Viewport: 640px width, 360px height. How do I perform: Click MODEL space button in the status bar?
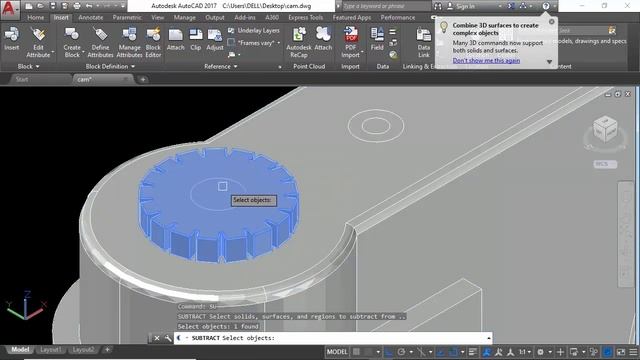[337, 352]
